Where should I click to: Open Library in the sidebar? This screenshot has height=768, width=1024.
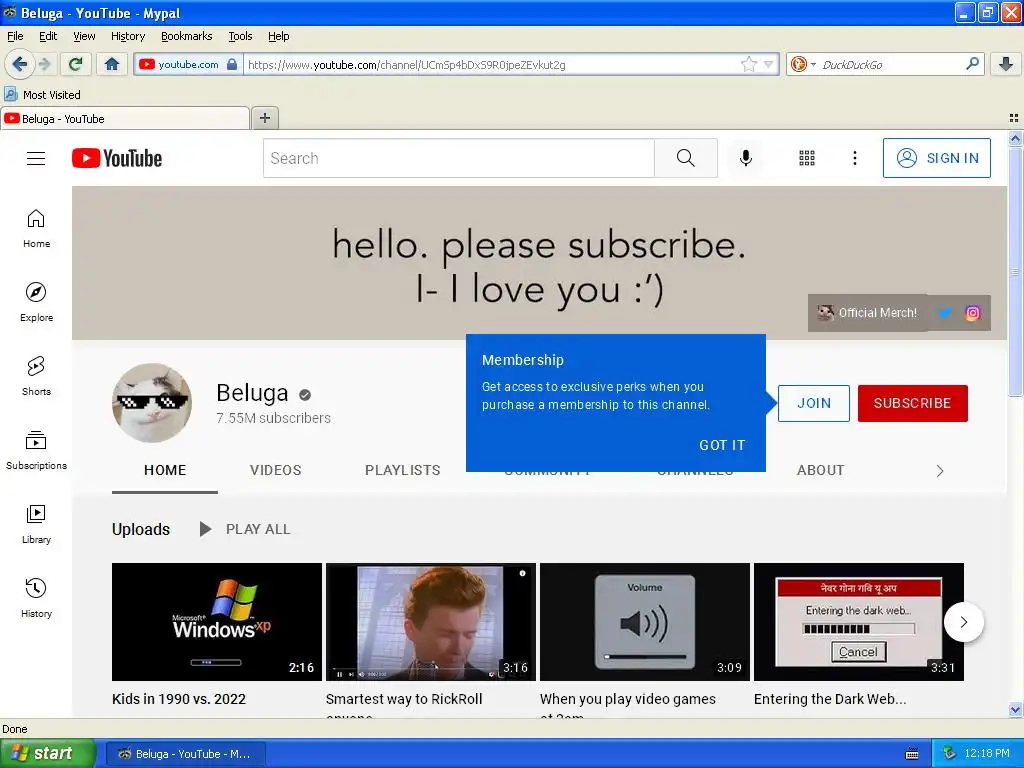[36, 524]
